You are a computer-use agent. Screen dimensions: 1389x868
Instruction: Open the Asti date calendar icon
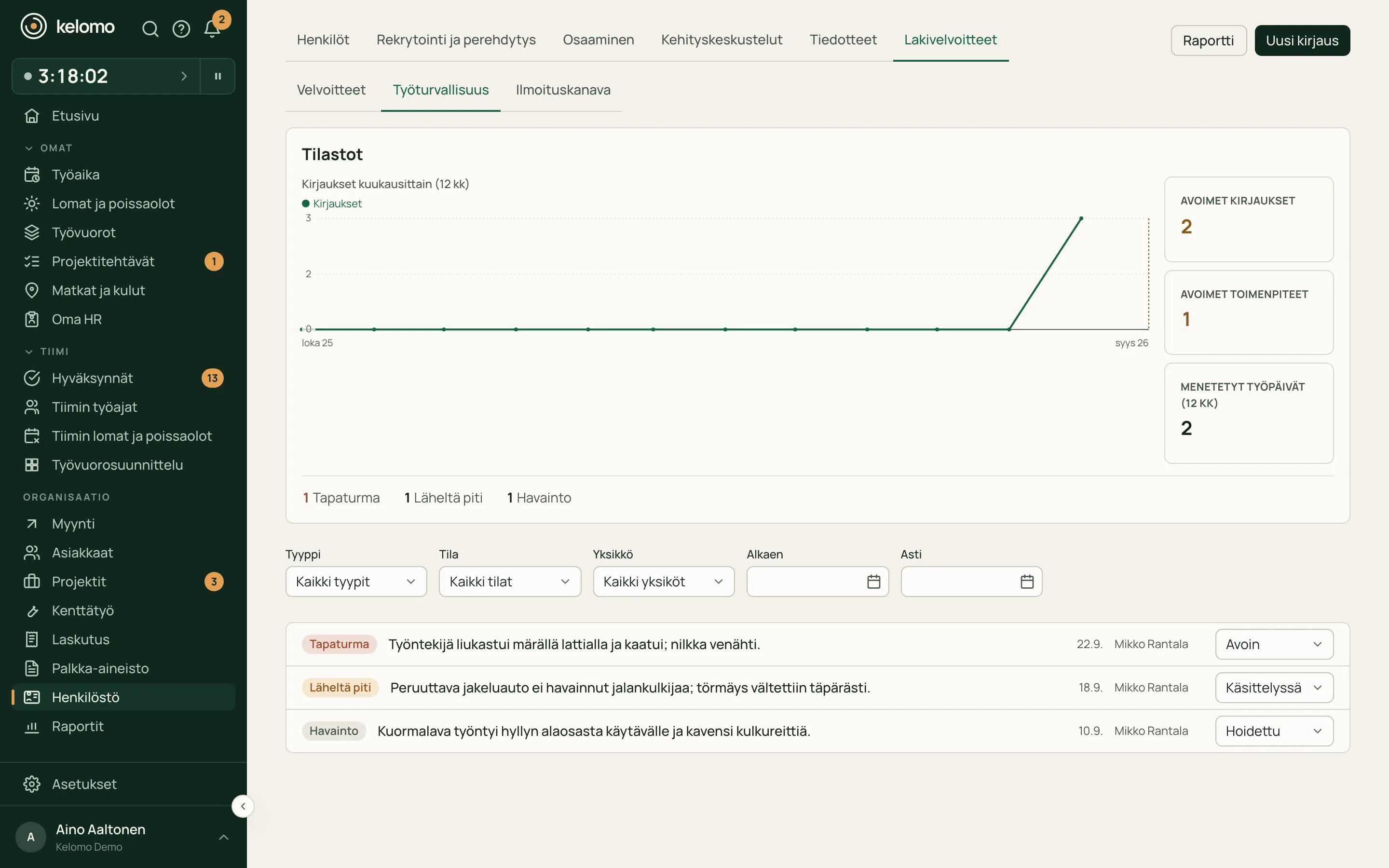1027,582
